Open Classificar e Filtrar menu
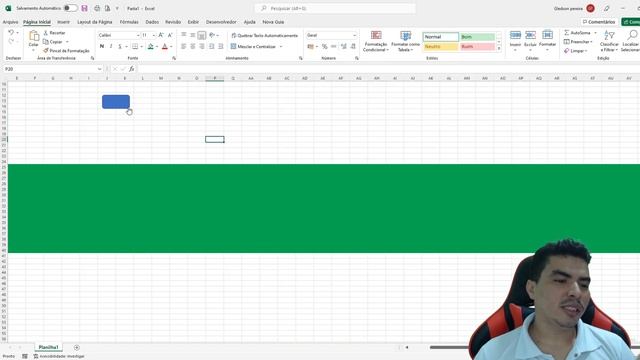 pyautogui.click(x=609, y=41)
